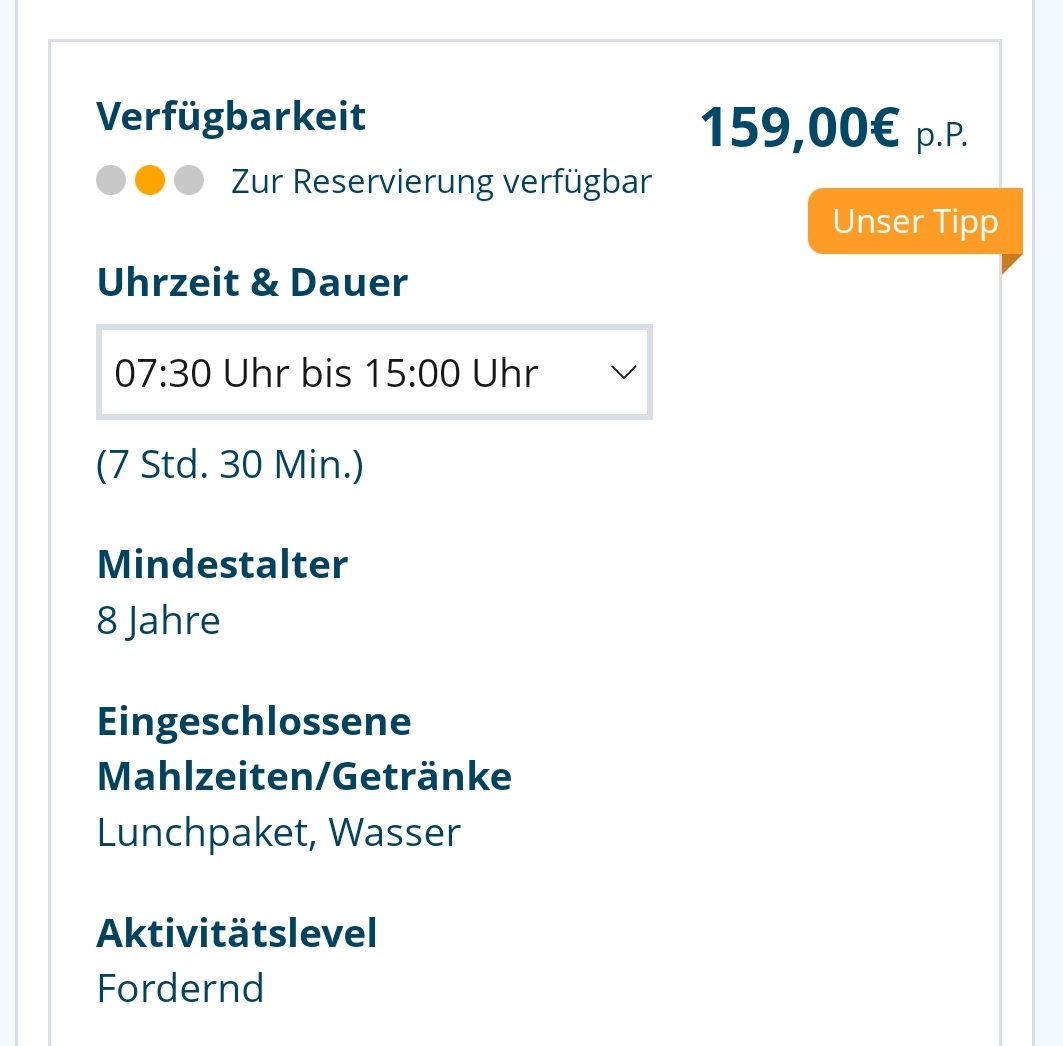The width and height of the screenshot is (1063, 1046).
Task: Open the '07:30 Uhr bis 15:00 Uhr' dropdown
Action: [x=374, y=373]
